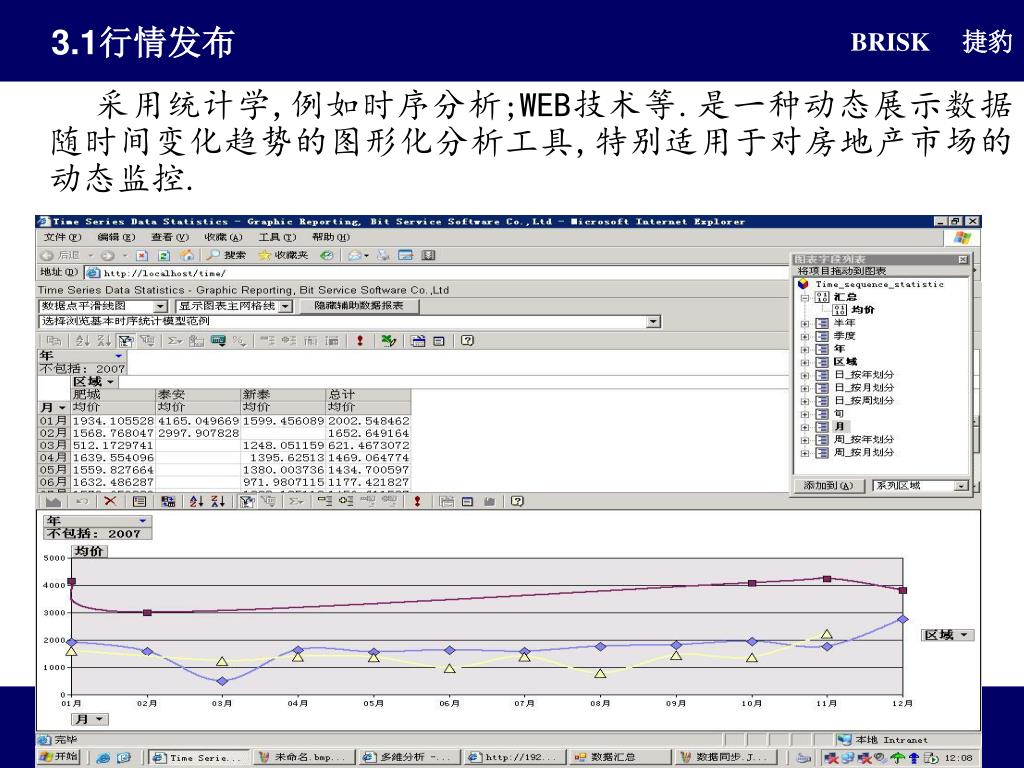Open the 帮助(H) menu

pos(330,238)
